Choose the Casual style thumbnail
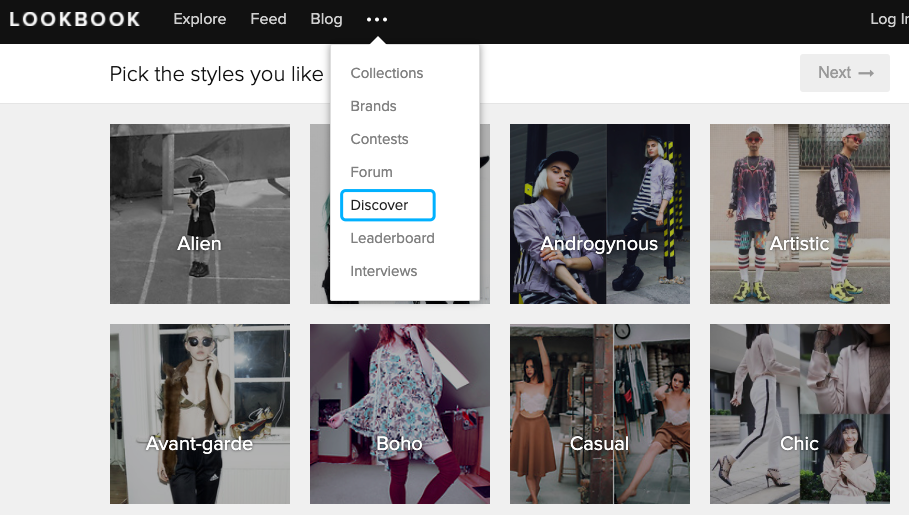The height and width of the screenshot is (515, 909). (600, 414)
